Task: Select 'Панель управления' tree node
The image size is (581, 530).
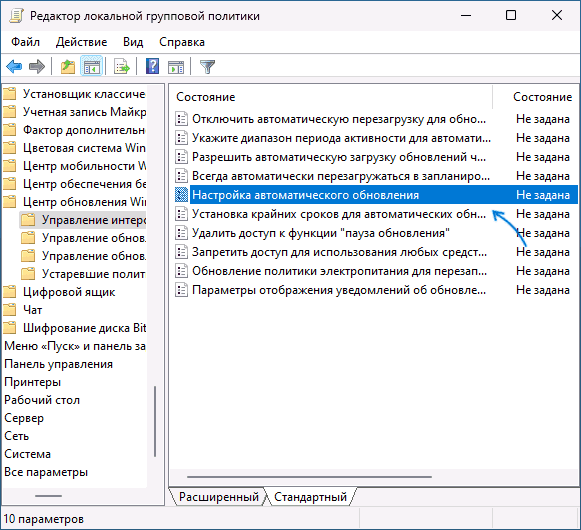Action: pos(59,364)
